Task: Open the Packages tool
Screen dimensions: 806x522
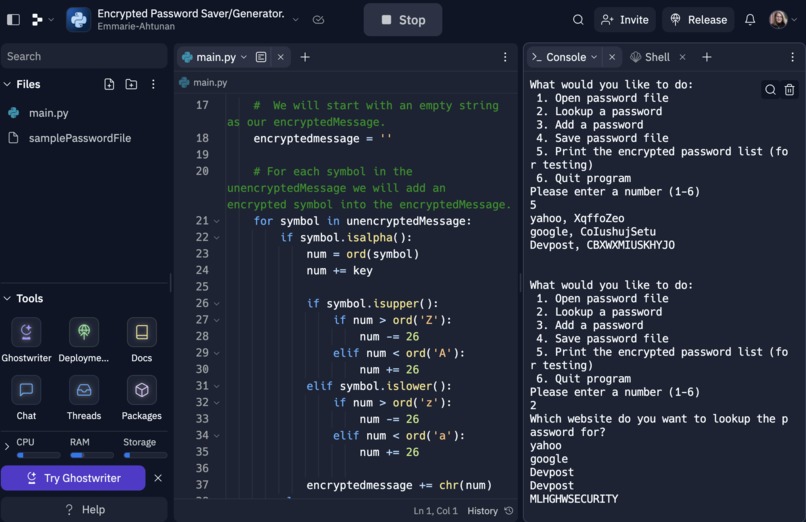Action: (141, 398)
